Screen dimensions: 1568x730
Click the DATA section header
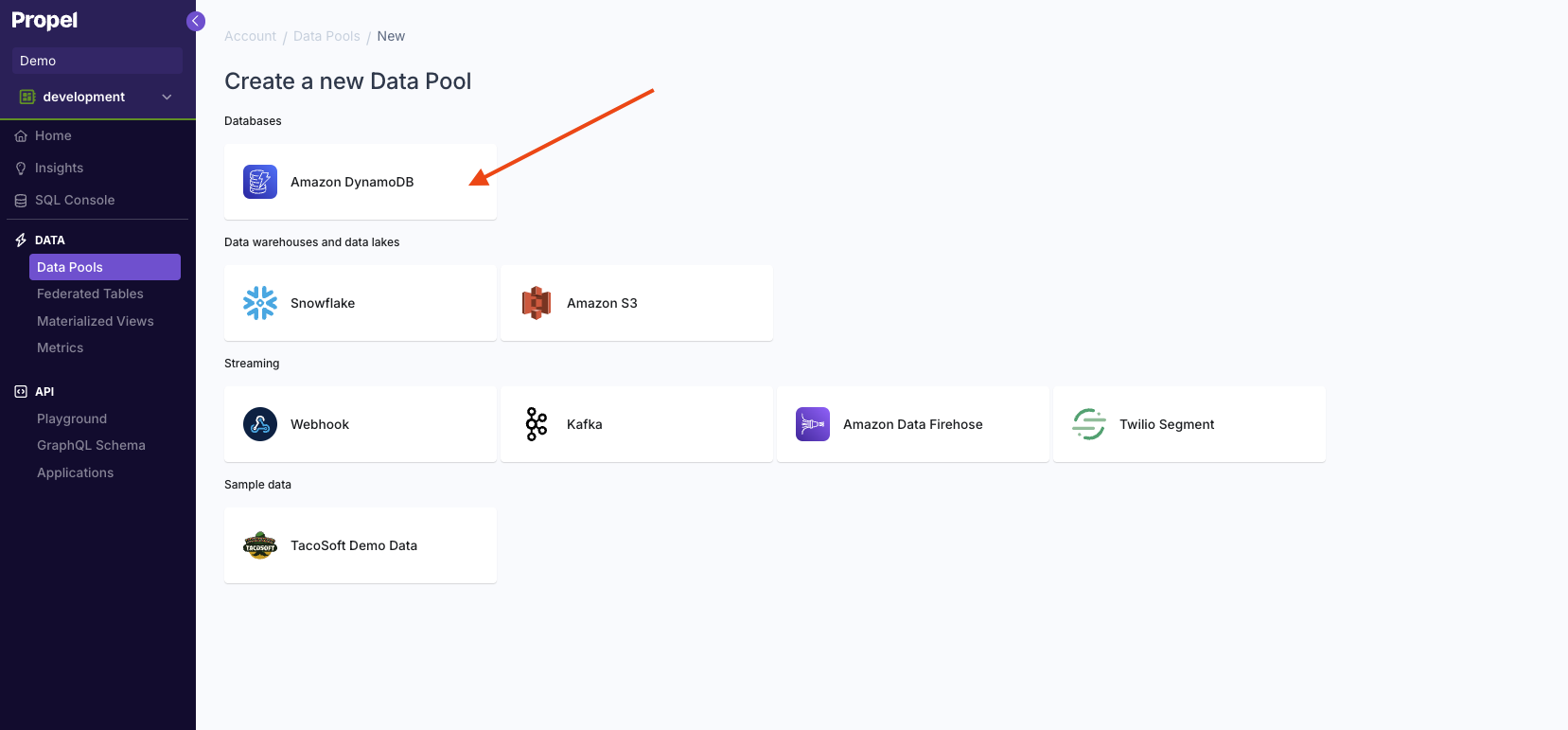coord(50,240)
